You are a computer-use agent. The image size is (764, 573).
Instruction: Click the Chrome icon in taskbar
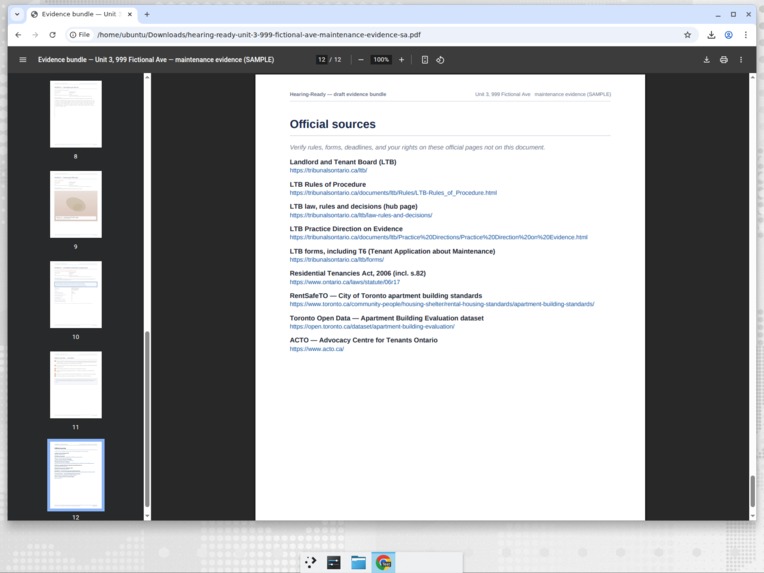[x=383, y=562]
